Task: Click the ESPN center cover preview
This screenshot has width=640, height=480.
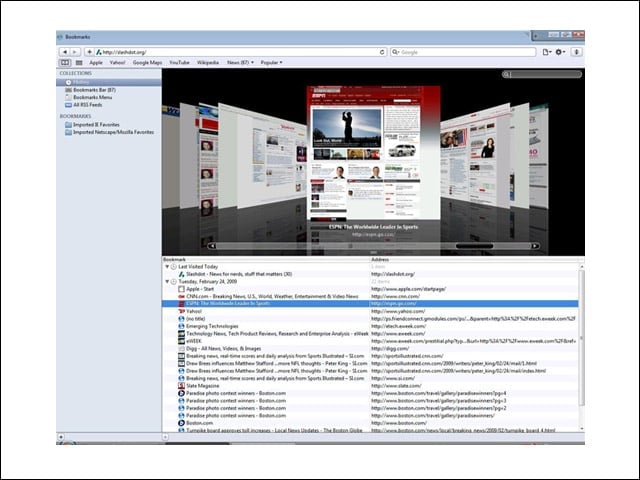Action: pyautogui.click(x=373, y=153)
